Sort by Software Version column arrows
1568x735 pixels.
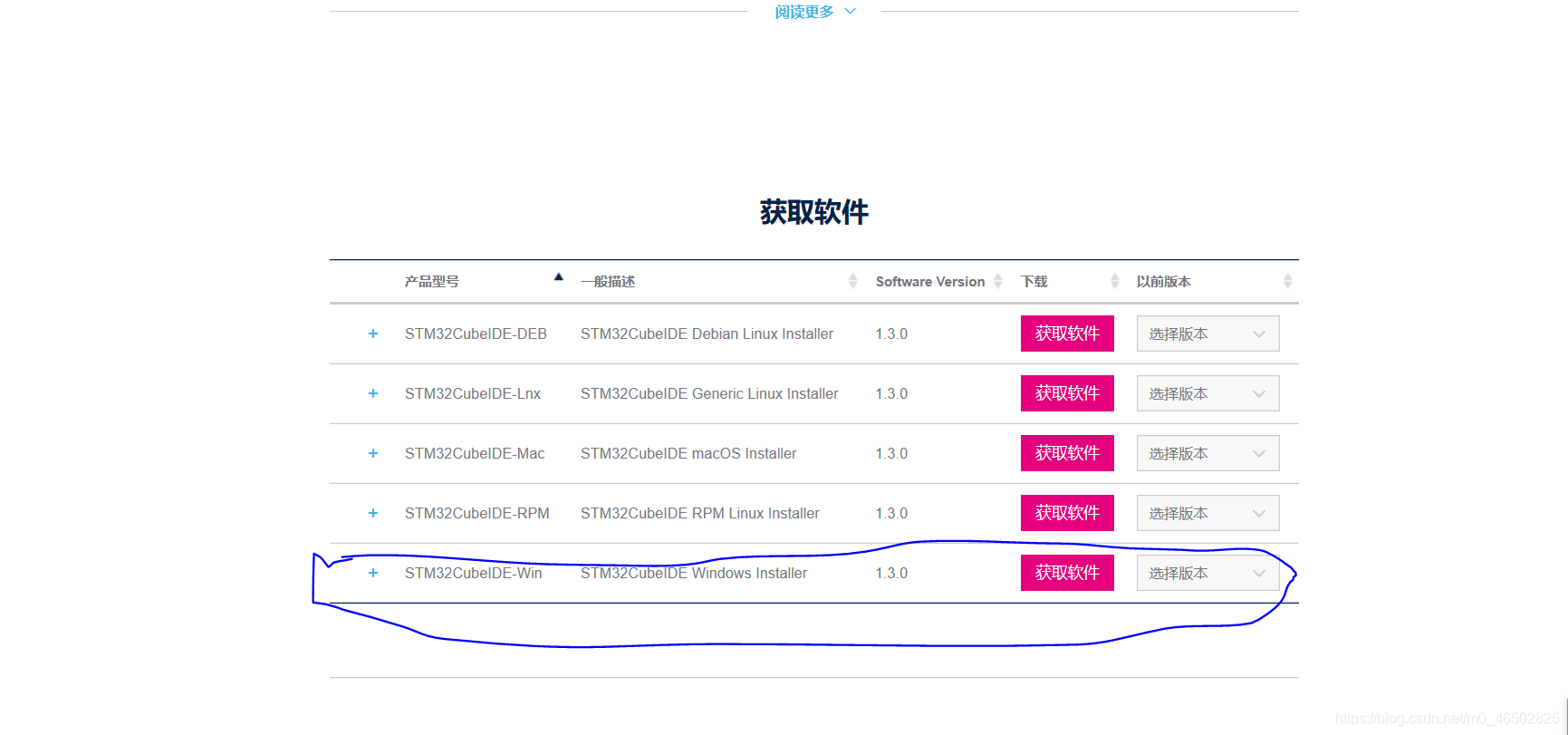998,281
